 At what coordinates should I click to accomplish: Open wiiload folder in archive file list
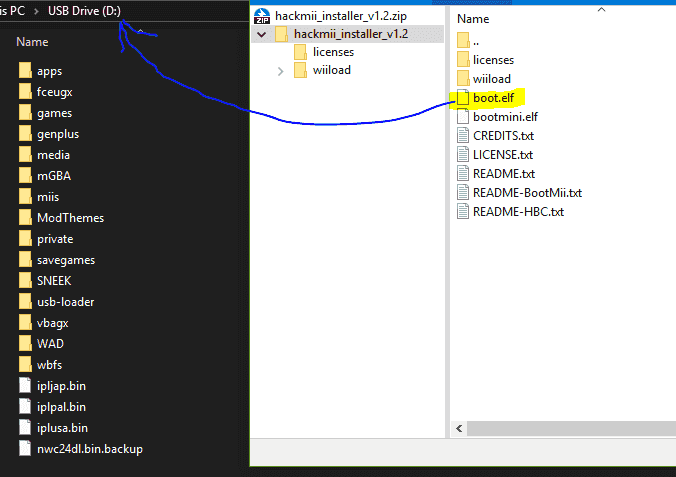(491, 79)
